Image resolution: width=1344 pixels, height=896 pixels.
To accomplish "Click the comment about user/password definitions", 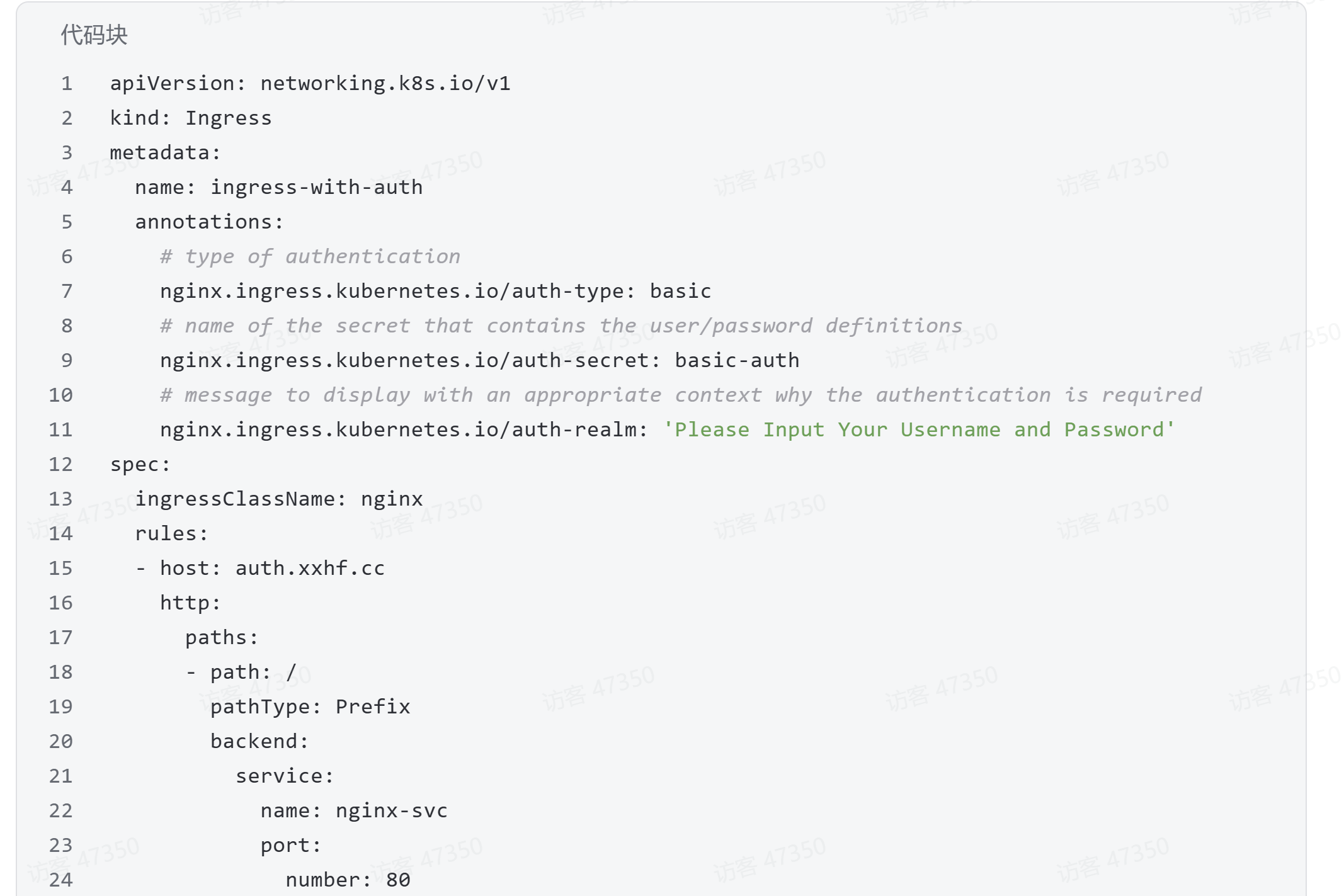I will point(561,326).
